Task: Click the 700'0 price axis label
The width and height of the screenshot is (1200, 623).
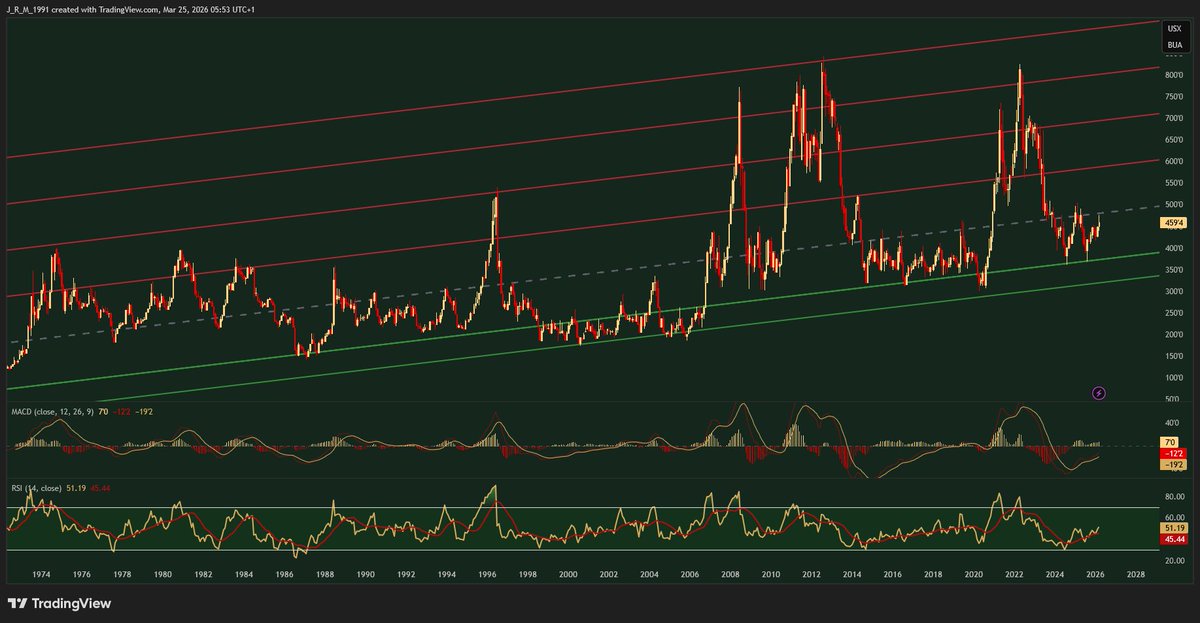Action: (x=1172, y=118)
